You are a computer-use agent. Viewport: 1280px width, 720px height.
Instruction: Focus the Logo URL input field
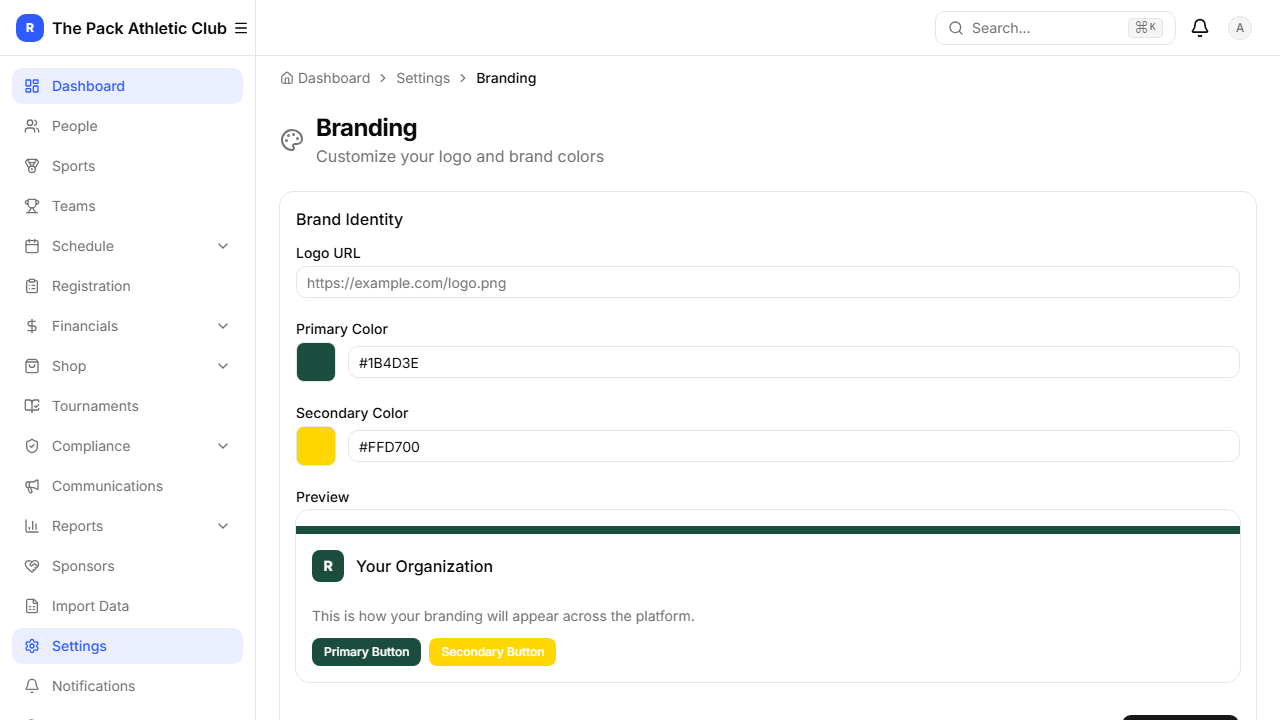(768, 282)
